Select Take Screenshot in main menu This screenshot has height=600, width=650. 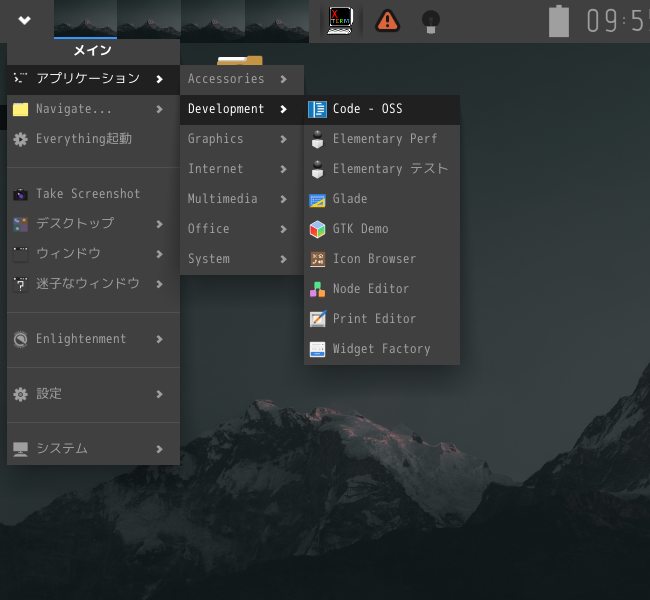pos(93,194)
